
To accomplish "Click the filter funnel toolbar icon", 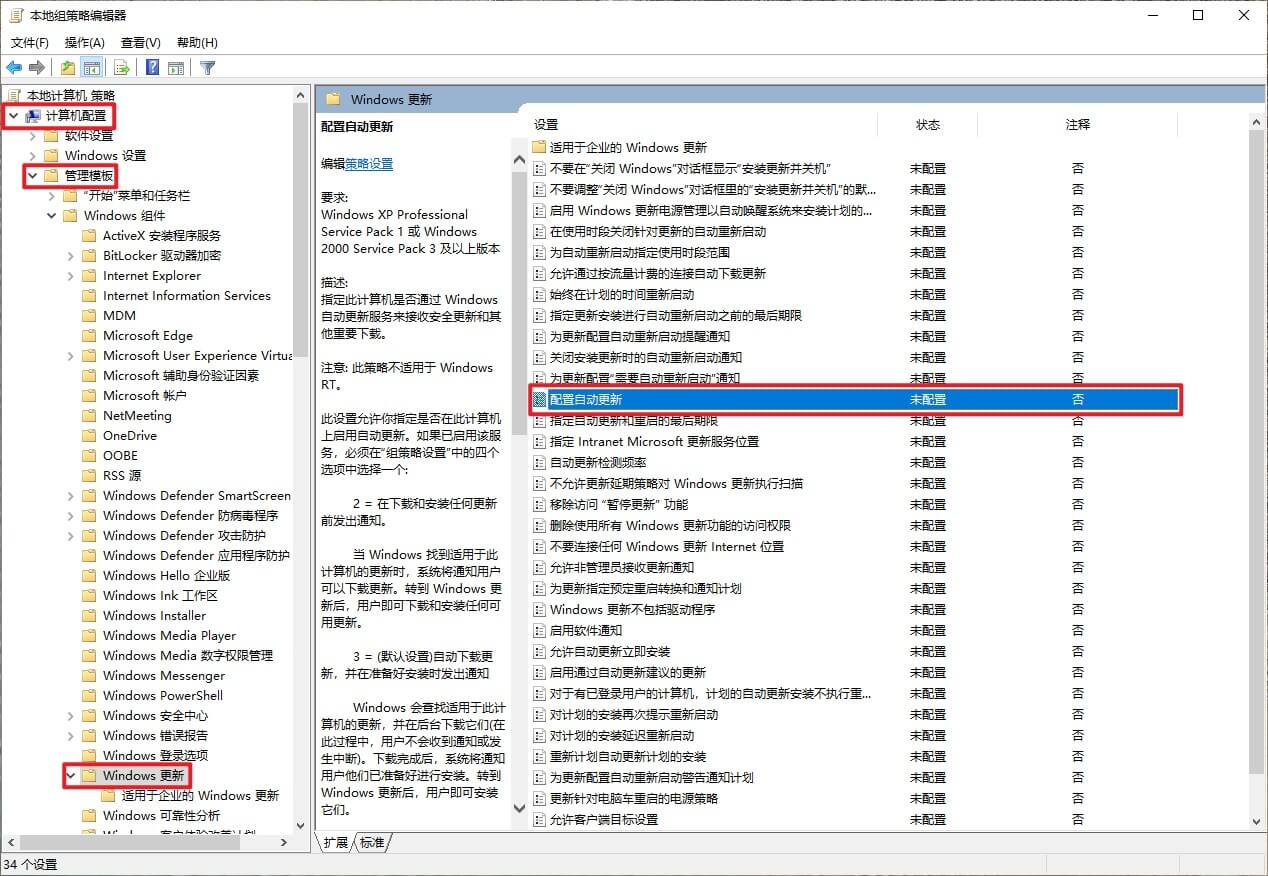I will pyautogui.click(x=207, y=68).
